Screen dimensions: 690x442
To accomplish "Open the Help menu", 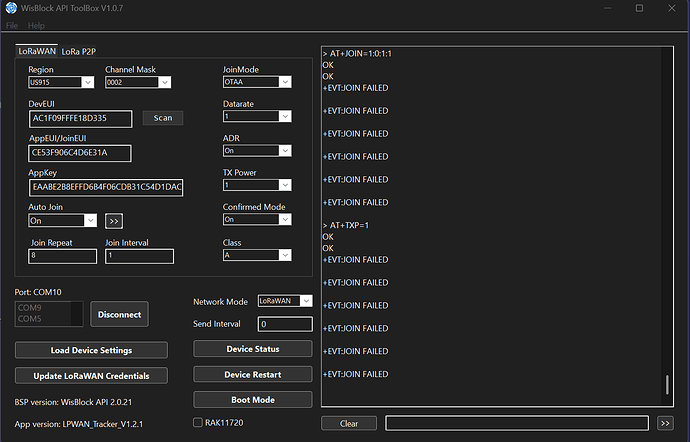I will (x=37, y=25).
